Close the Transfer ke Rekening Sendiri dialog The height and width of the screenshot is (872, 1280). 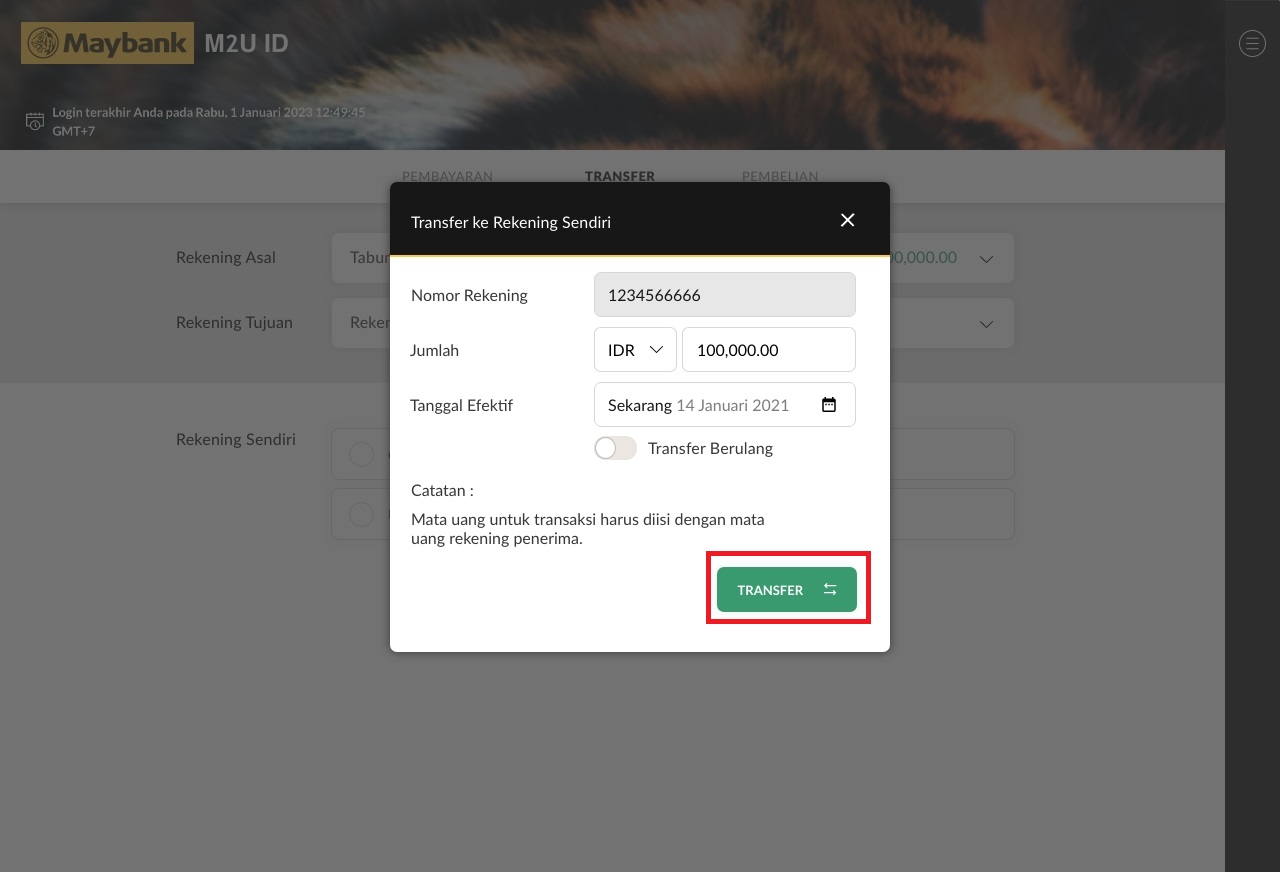pos(847,220)
